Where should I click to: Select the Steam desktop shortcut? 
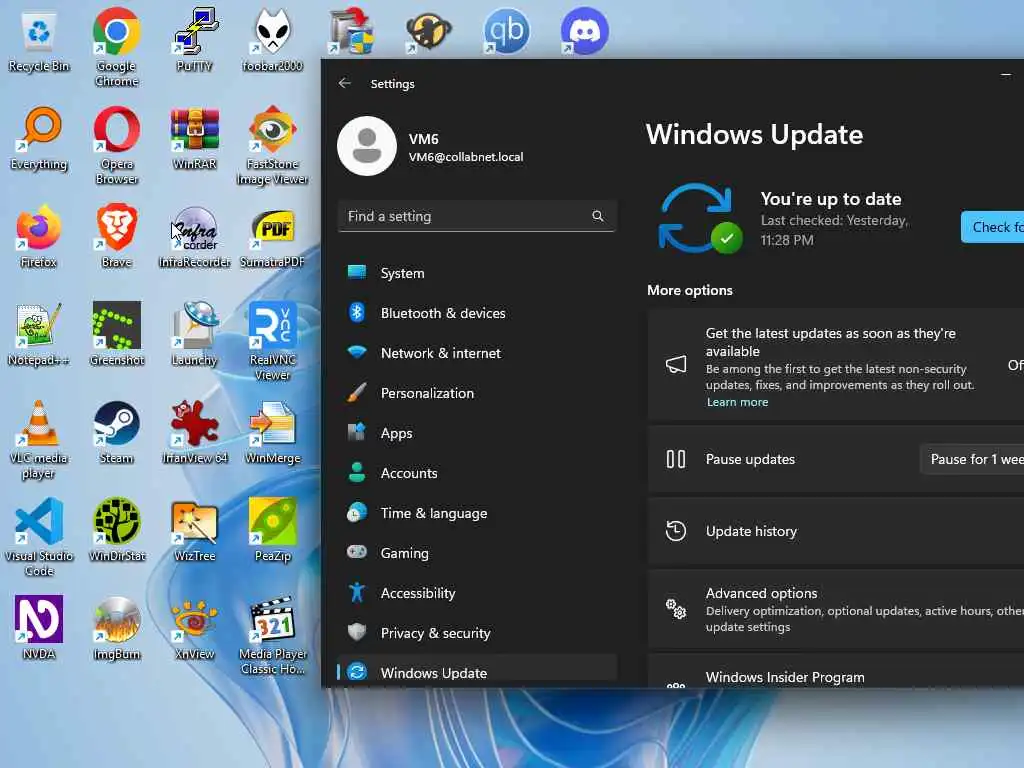coord(116,433)
